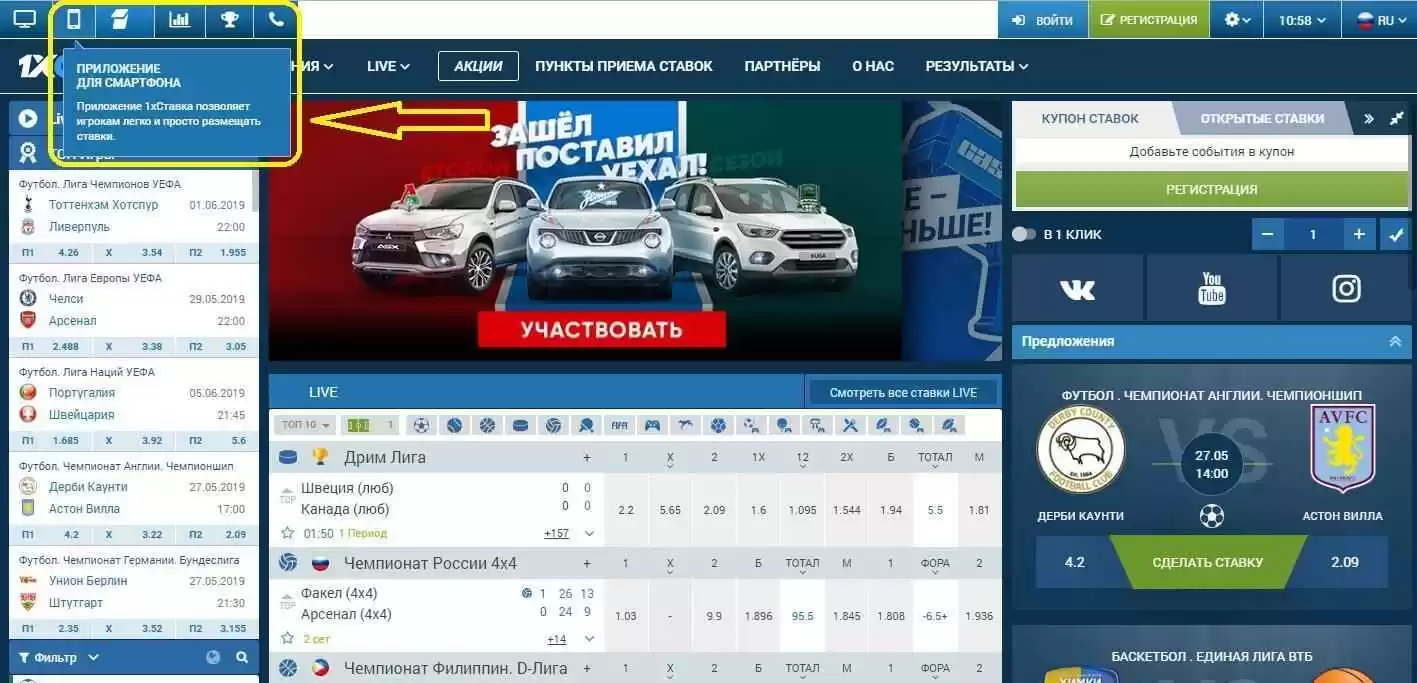Filter live events by volleyball icon
Screen dimensions: 1417x683
553,425
